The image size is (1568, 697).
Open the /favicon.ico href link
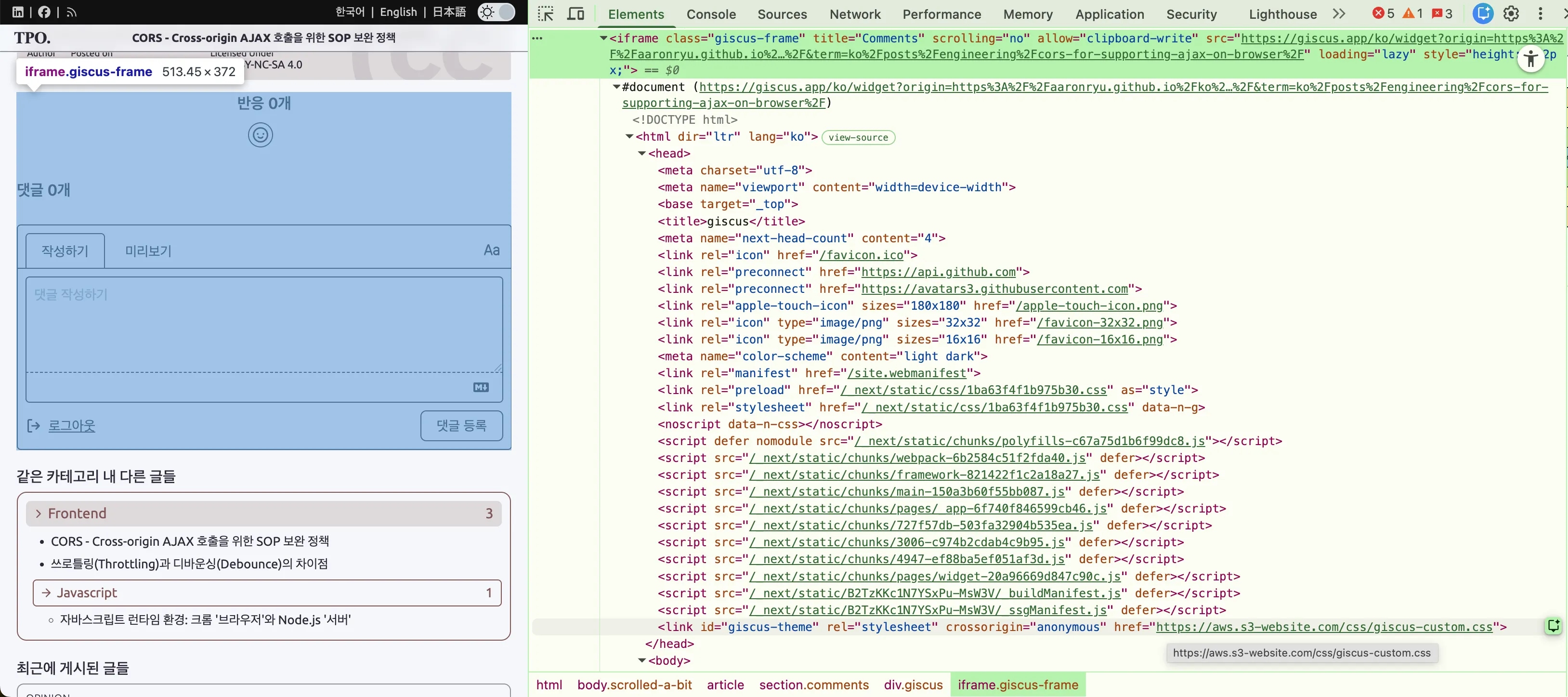click(x=862, y=255)
